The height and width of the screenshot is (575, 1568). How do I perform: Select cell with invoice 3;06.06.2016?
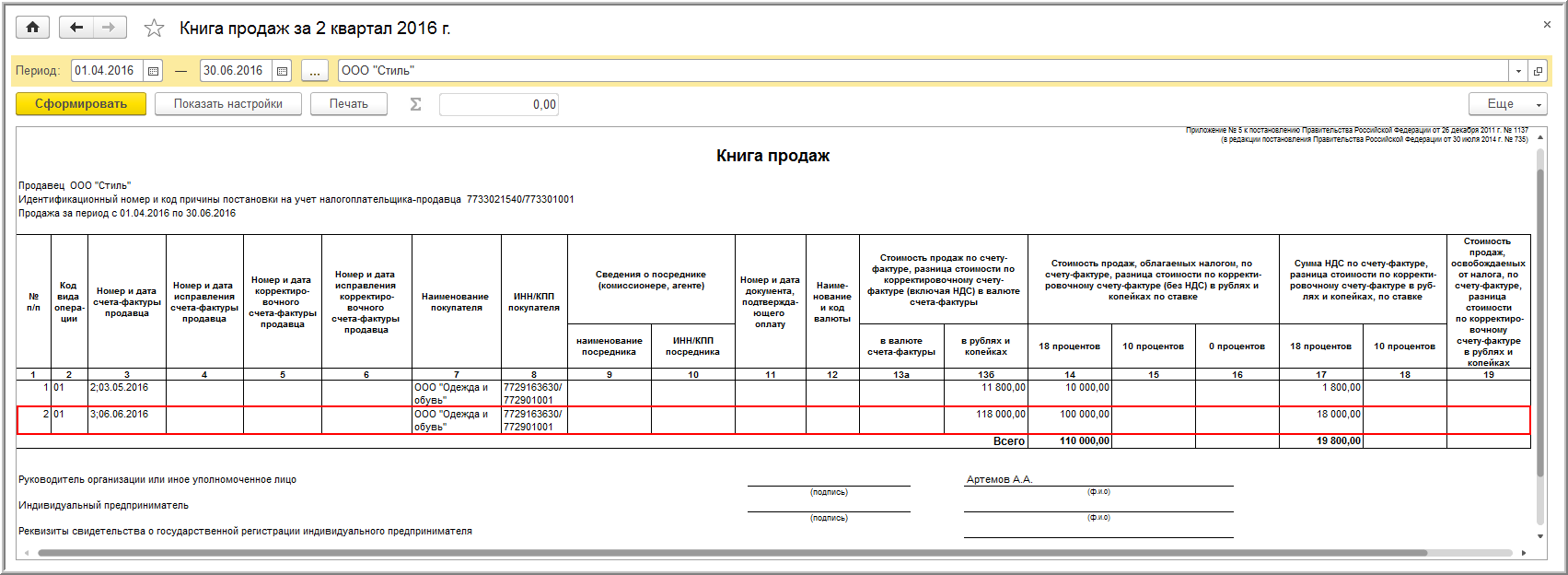tap(127, 420)
